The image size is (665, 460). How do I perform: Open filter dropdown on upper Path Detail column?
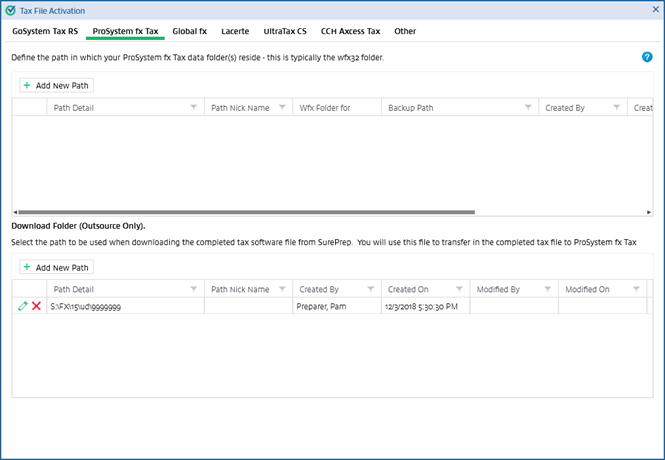coord(192,108)
